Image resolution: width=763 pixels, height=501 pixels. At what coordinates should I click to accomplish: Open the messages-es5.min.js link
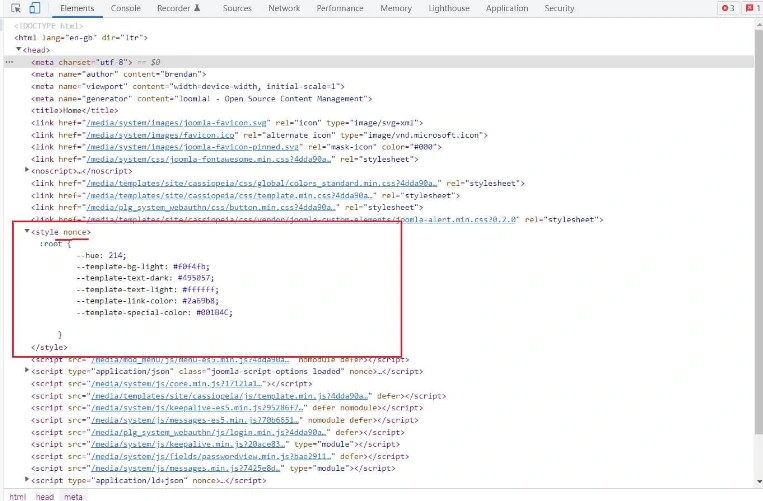point(195,420)
